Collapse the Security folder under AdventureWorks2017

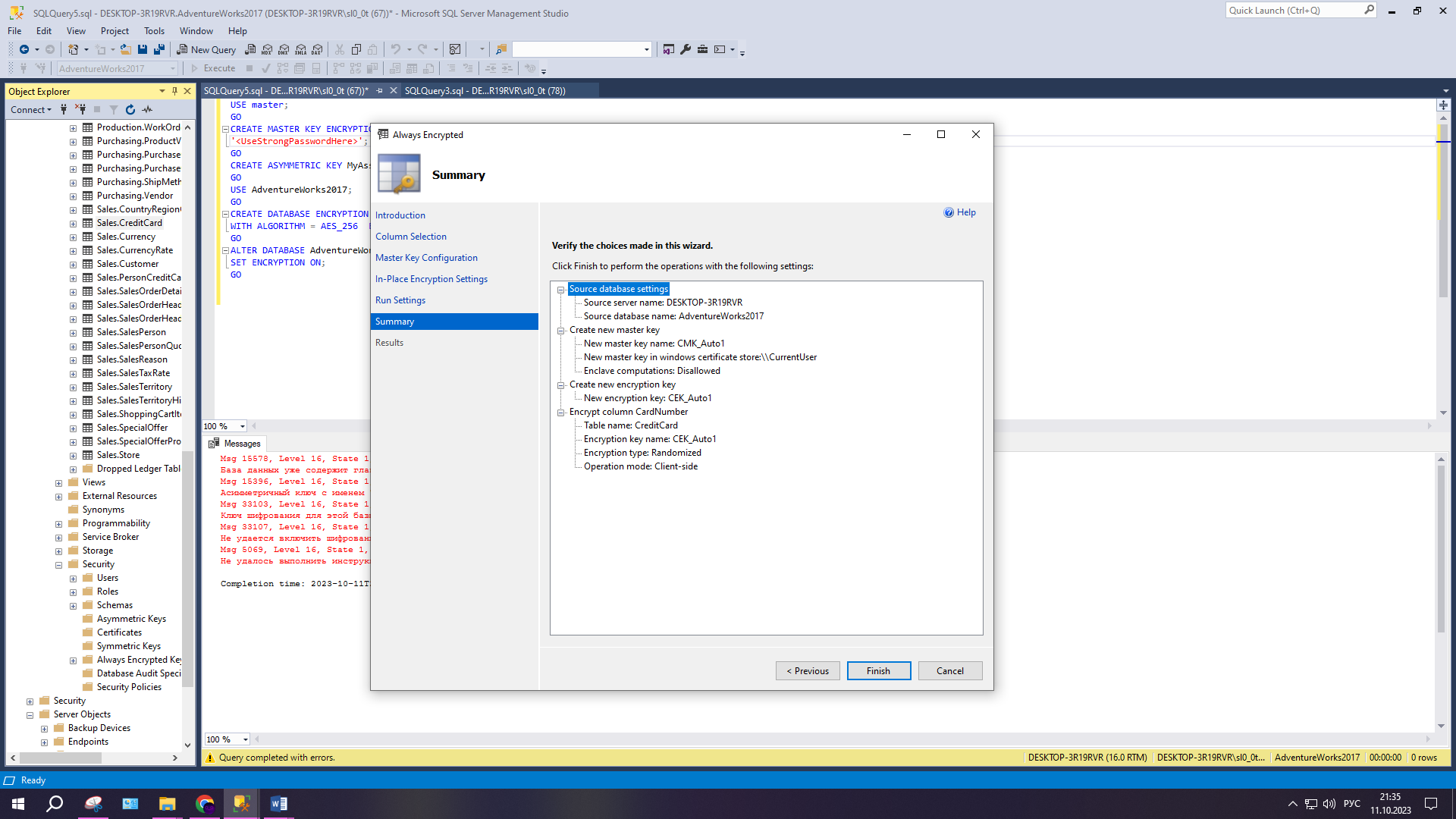point(58,565)
